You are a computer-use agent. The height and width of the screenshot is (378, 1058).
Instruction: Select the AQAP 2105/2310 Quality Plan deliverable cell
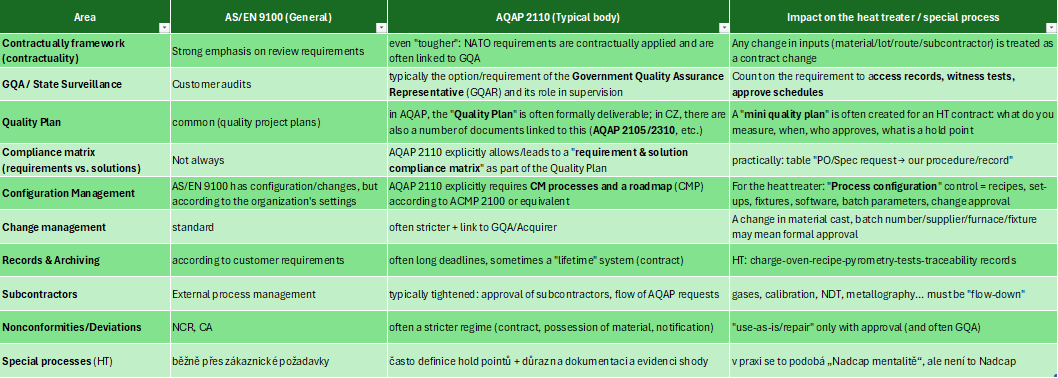(559, 122)
